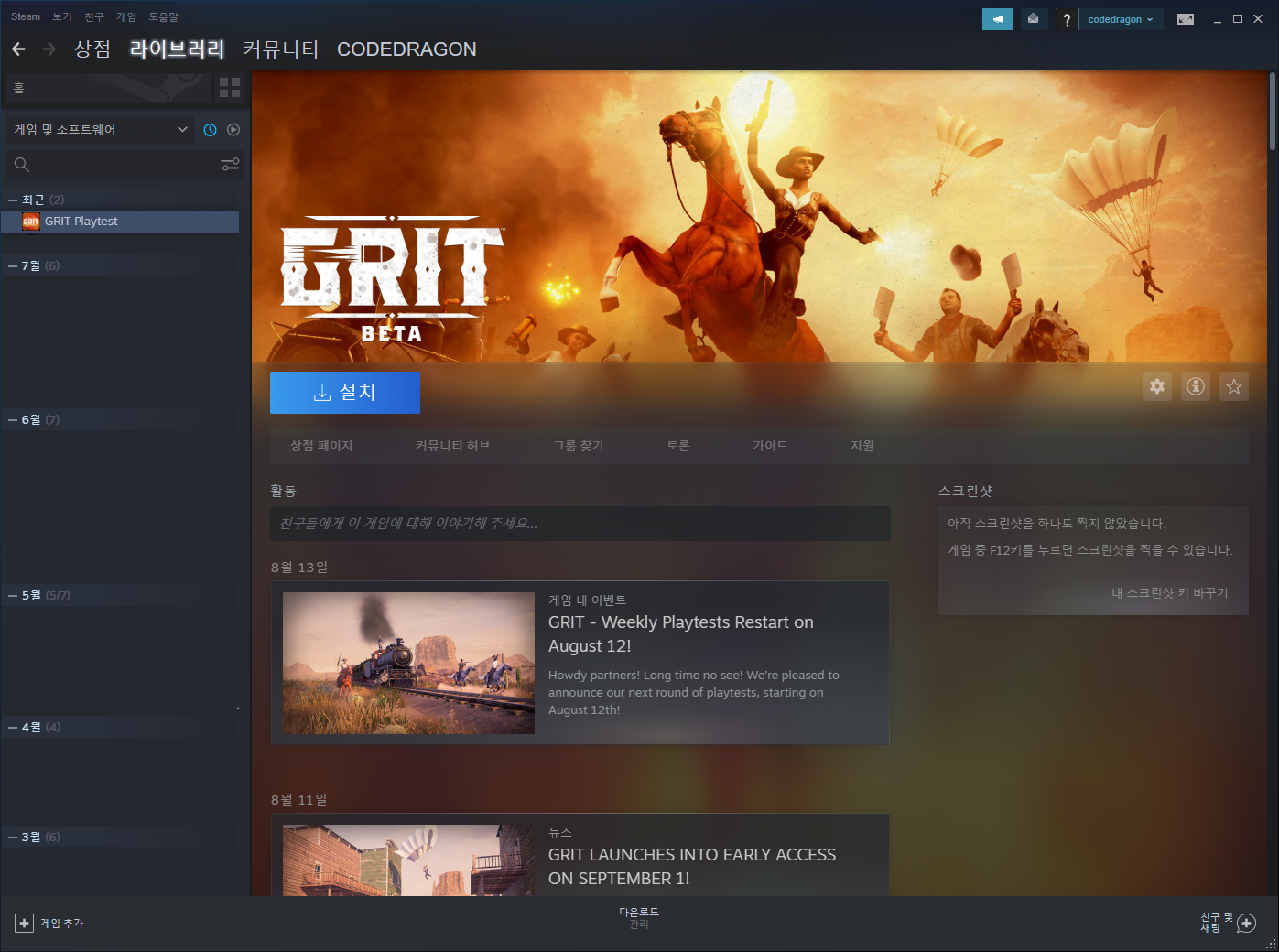The image size is (1279, 952).
Task: Click the GRIT Playtest game icon
Action: point(31,222)
